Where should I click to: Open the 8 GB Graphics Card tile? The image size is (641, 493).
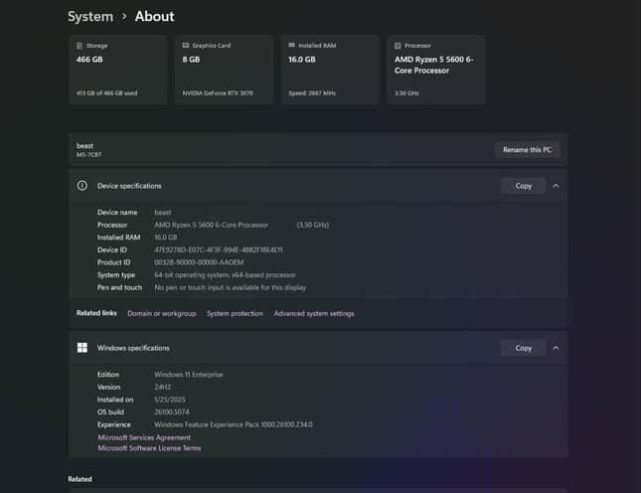pyautogui.click(x=224, y=69)
